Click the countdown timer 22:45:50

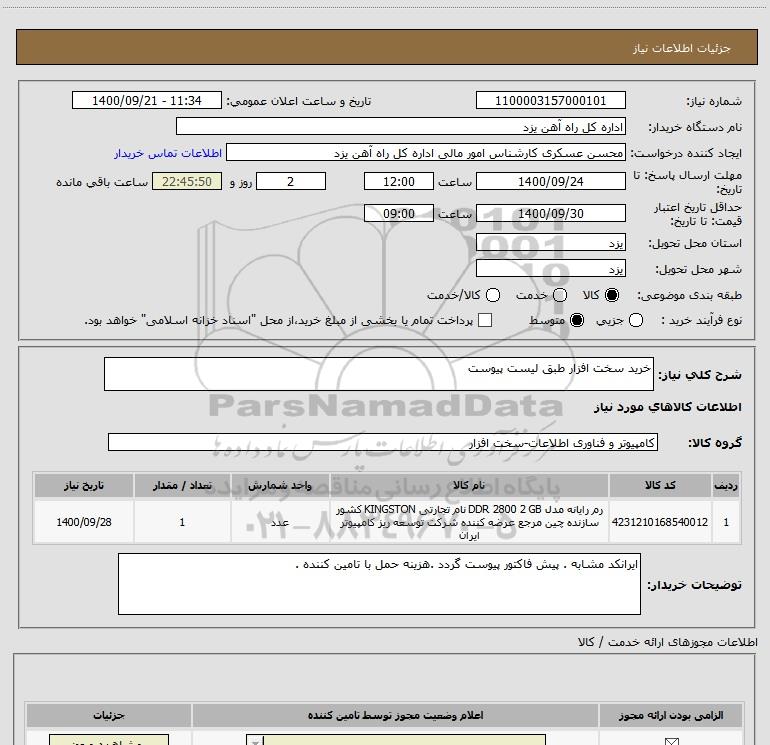click(x=187, y=181)
